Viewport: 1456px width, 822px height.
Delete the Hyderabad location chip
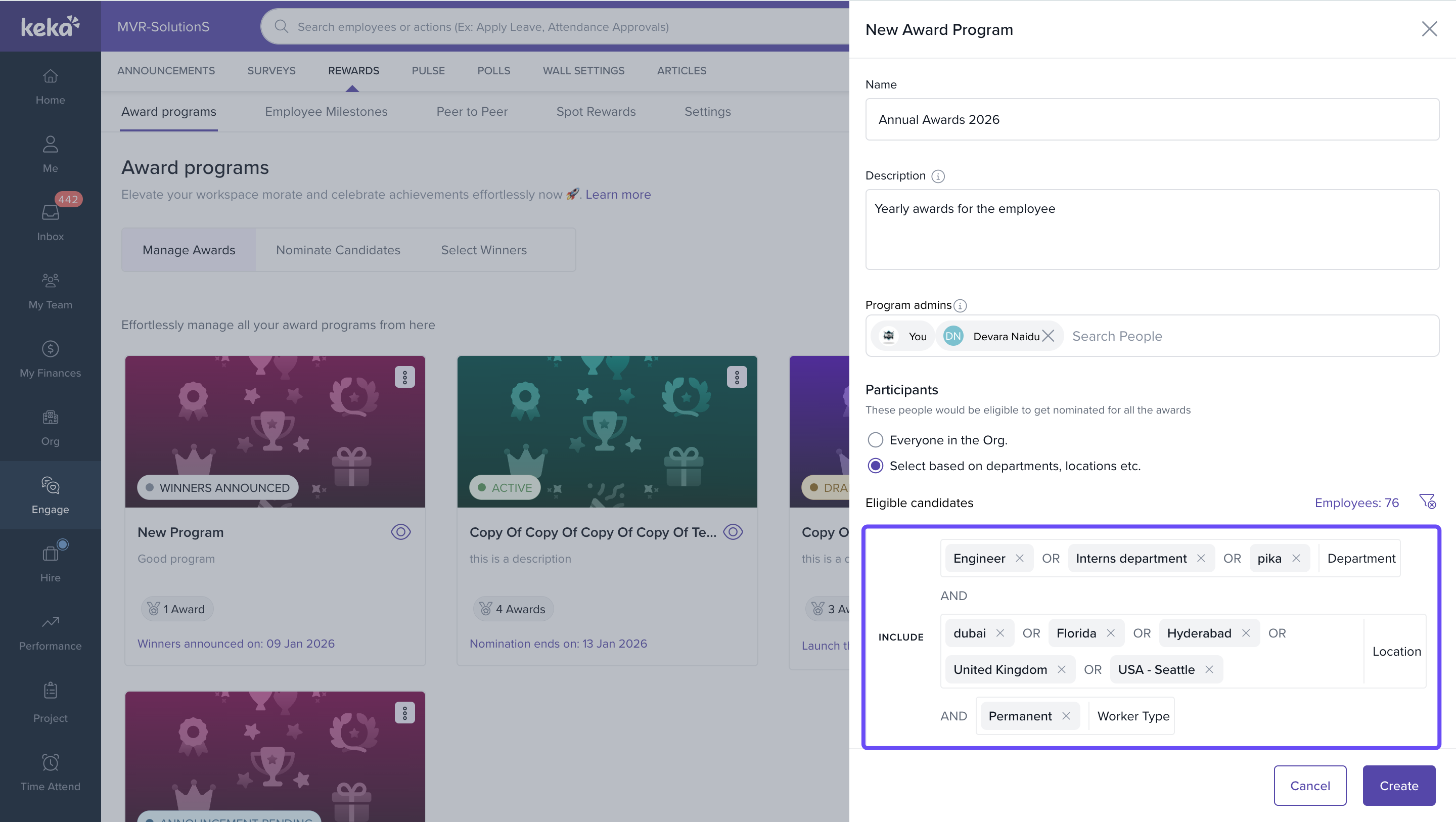[x=1246, y=632]
